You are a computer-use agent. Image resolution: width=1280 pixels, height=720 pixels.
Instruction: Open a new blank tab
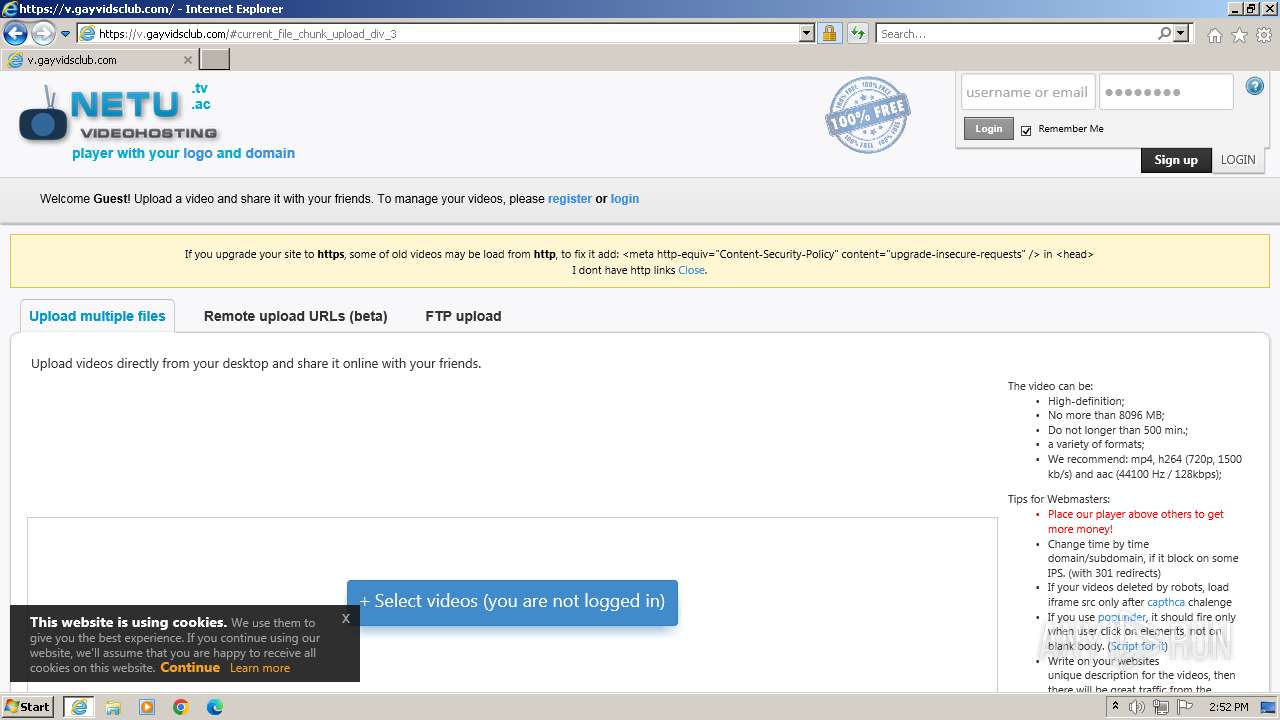215,60
